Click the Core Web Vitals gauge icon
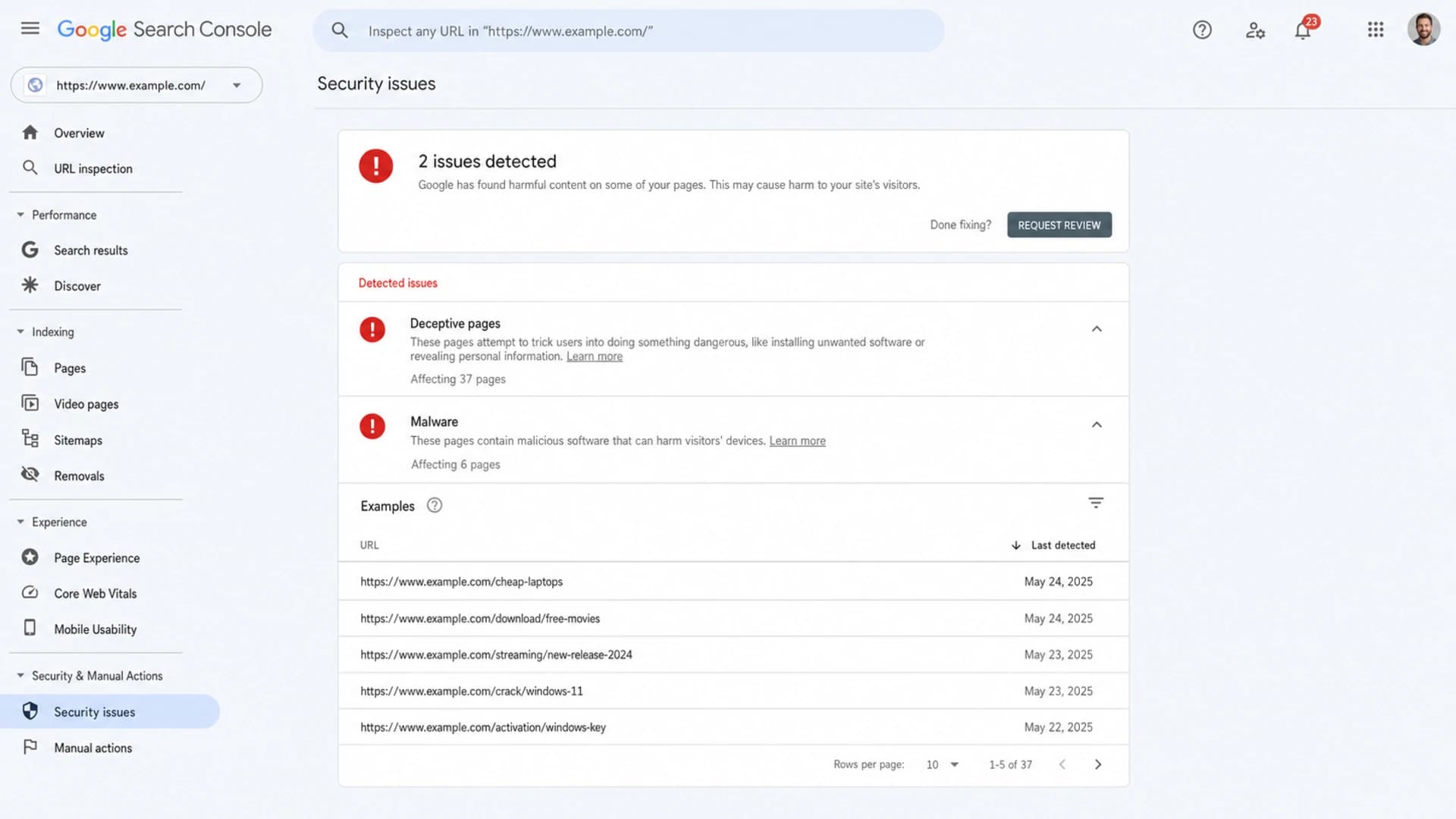This screenshot has width=1456, height=819. click(x=30, y=593)
